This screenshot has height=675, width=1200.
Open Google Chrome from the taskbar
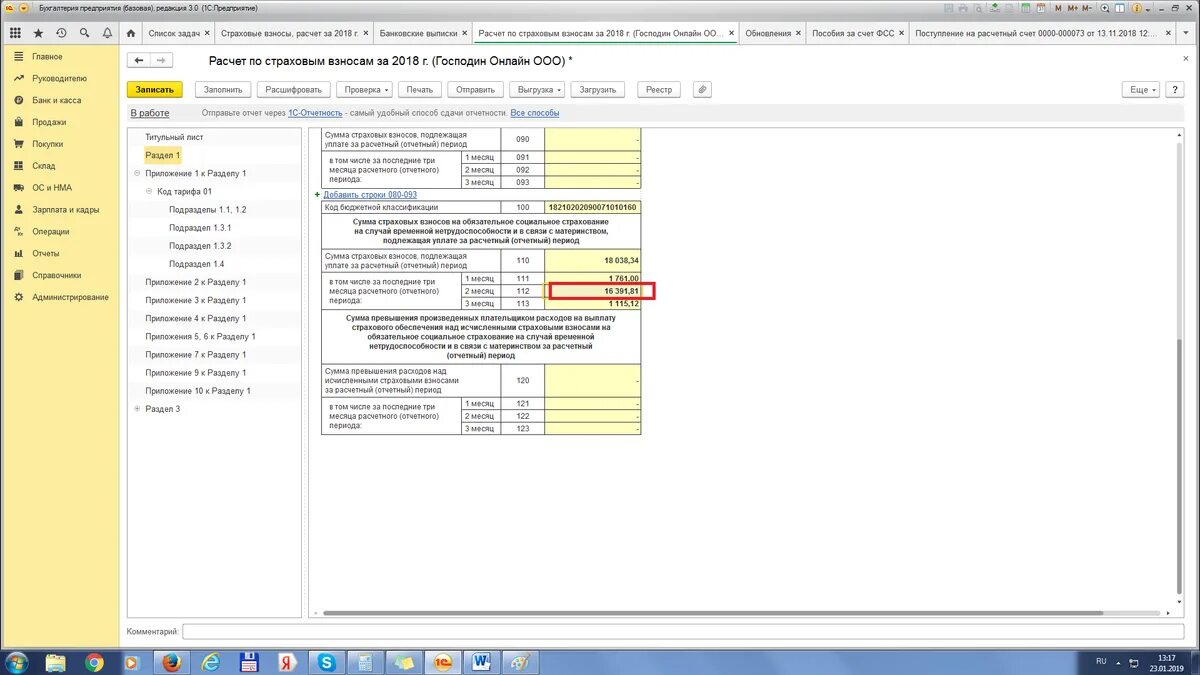coord(94,662)
